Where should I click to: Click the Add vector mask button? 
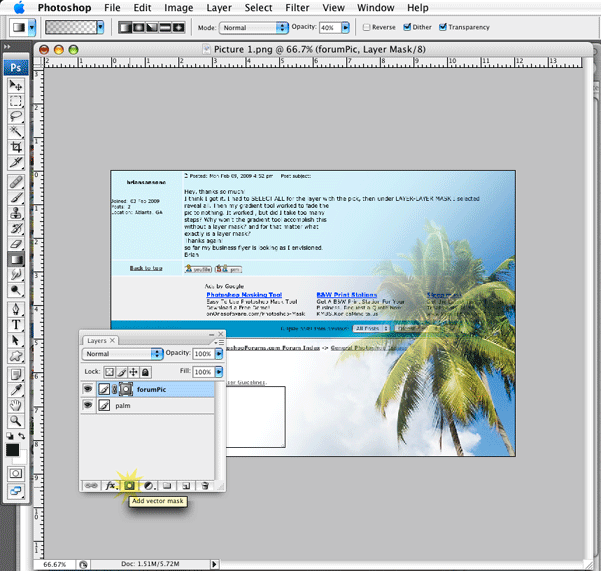pyautogui.click(x=128, y=485)
